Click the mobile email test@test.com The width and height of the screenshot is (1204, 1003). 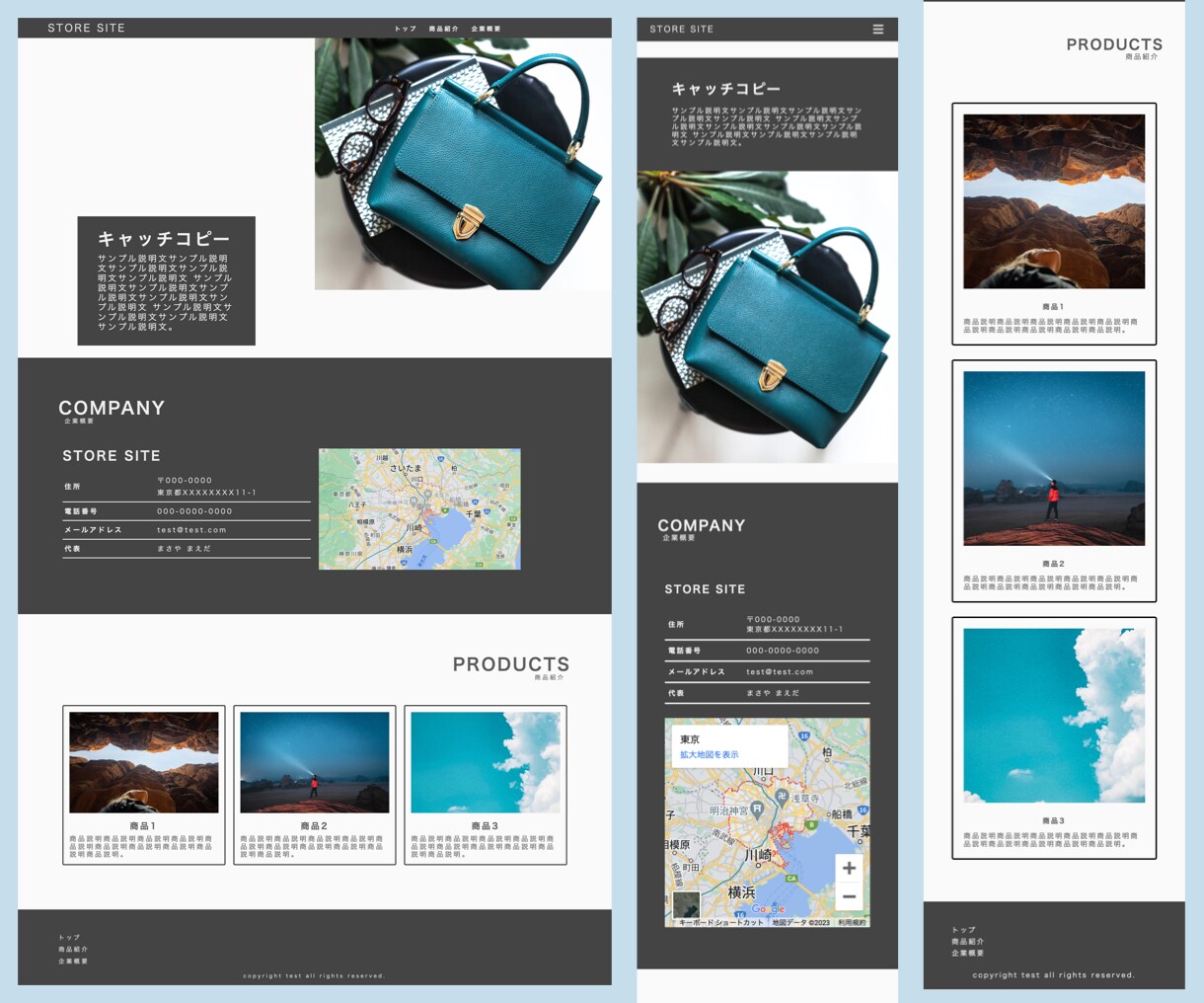coord(780,672)
